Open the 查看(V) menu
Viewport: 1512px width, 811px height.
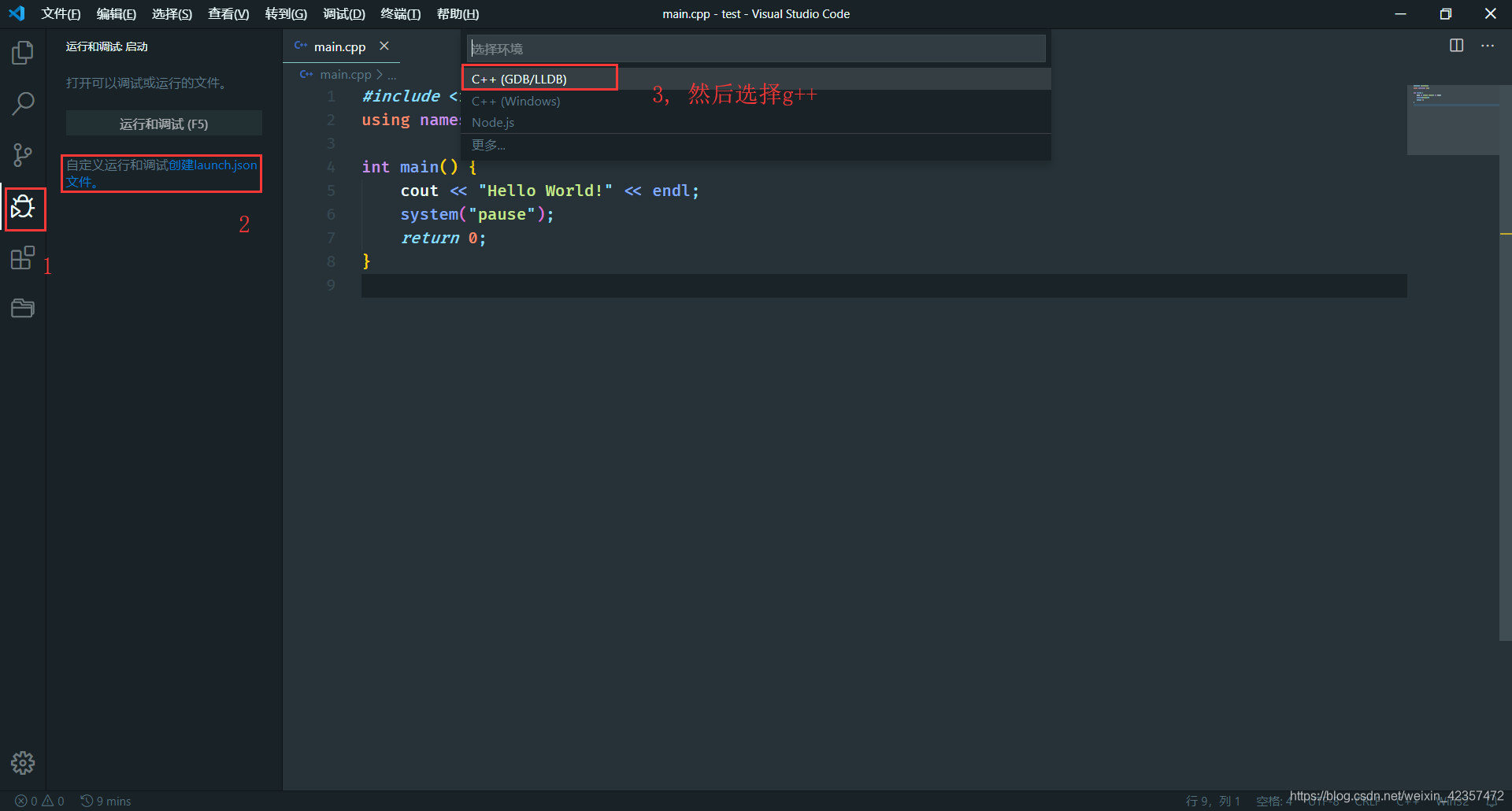pos(228,14)
